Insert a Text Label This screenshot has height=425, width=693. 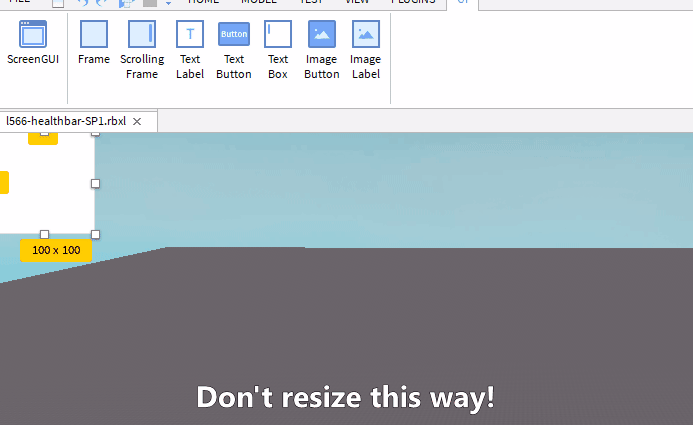click(x=190, y=49)
